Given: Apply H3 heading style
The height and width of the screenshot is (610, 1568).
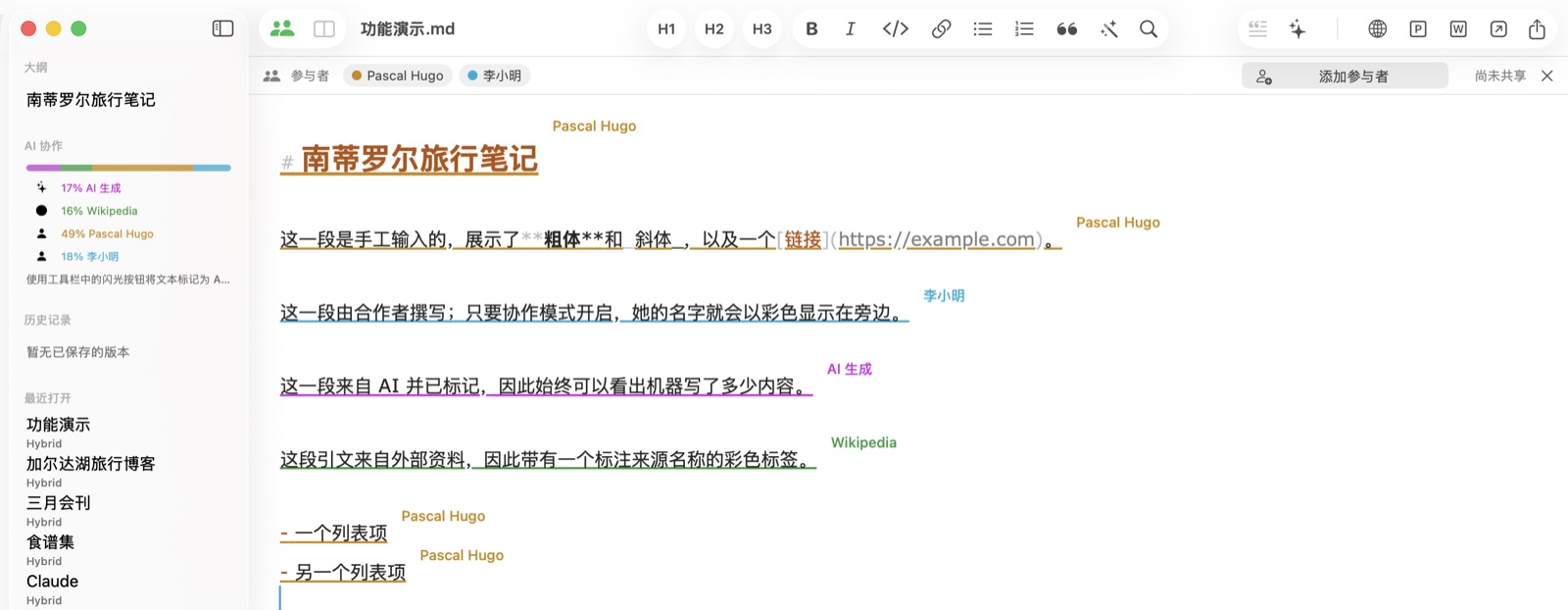Looking at the screenshot, I should pyautogui.click(x=762, y=28).
